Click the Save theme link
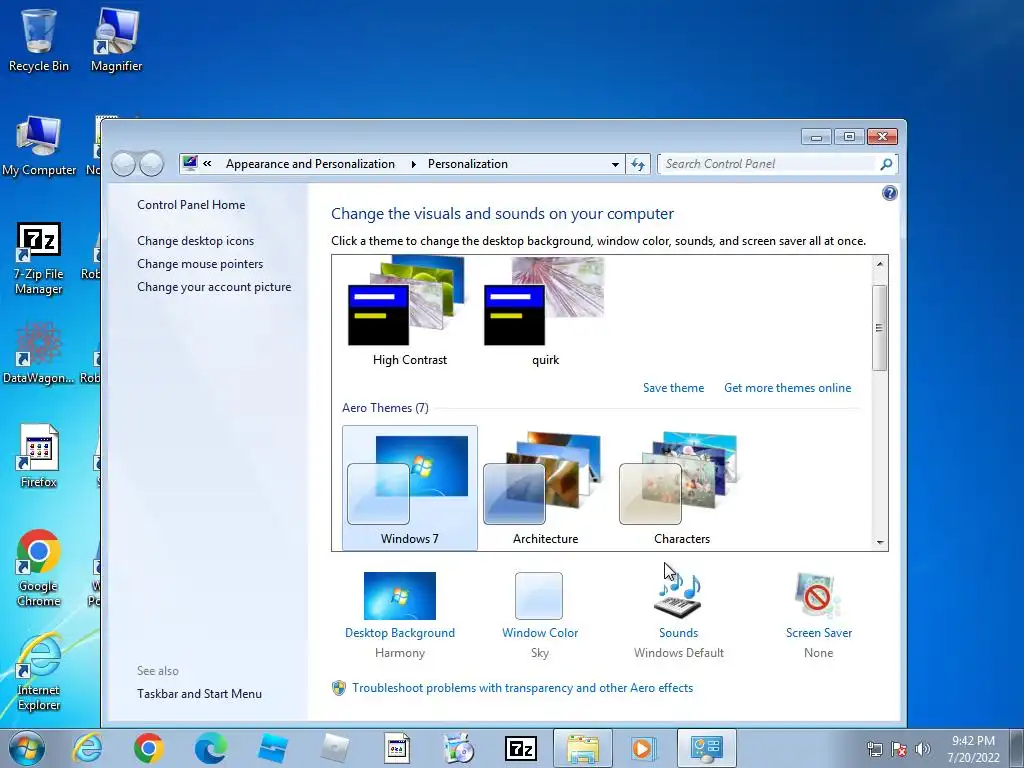Screen dimensions: 1024x768 pyautogui.click(x=673, y=388)
